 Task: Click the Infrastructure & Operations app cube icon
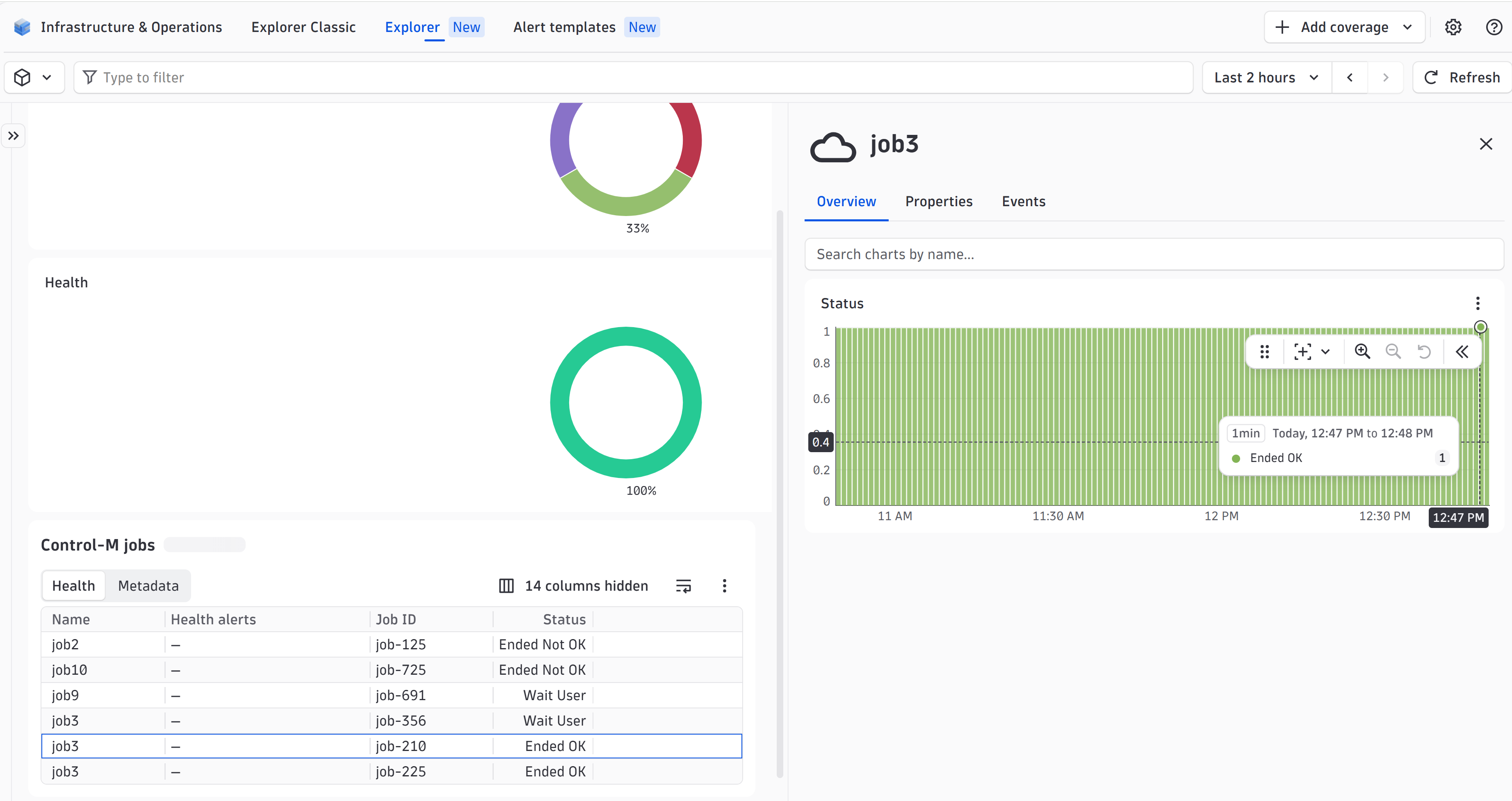(x=22, y=27)
